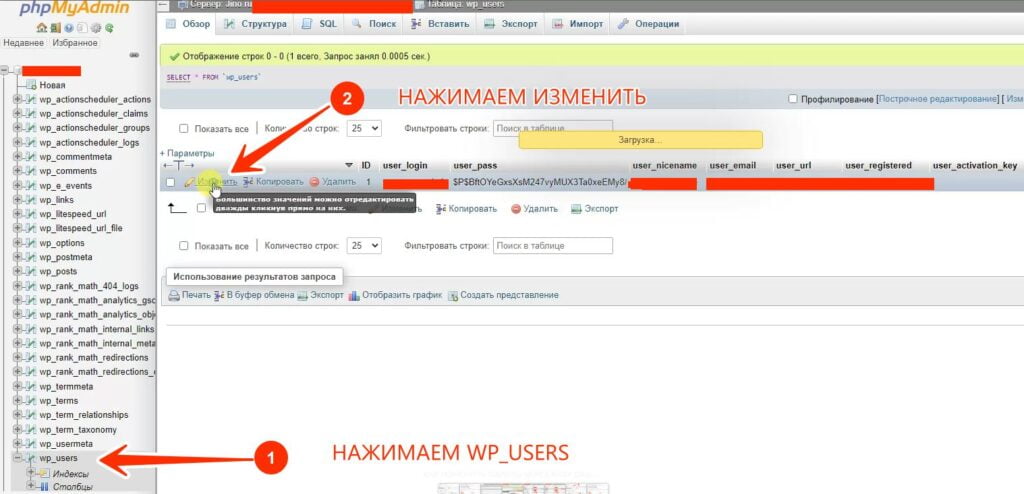This screenshot has height=494, width=1024.
Task: Click the Copy icon in row 1
Action: pyautogui.click(x=248, y=182)
